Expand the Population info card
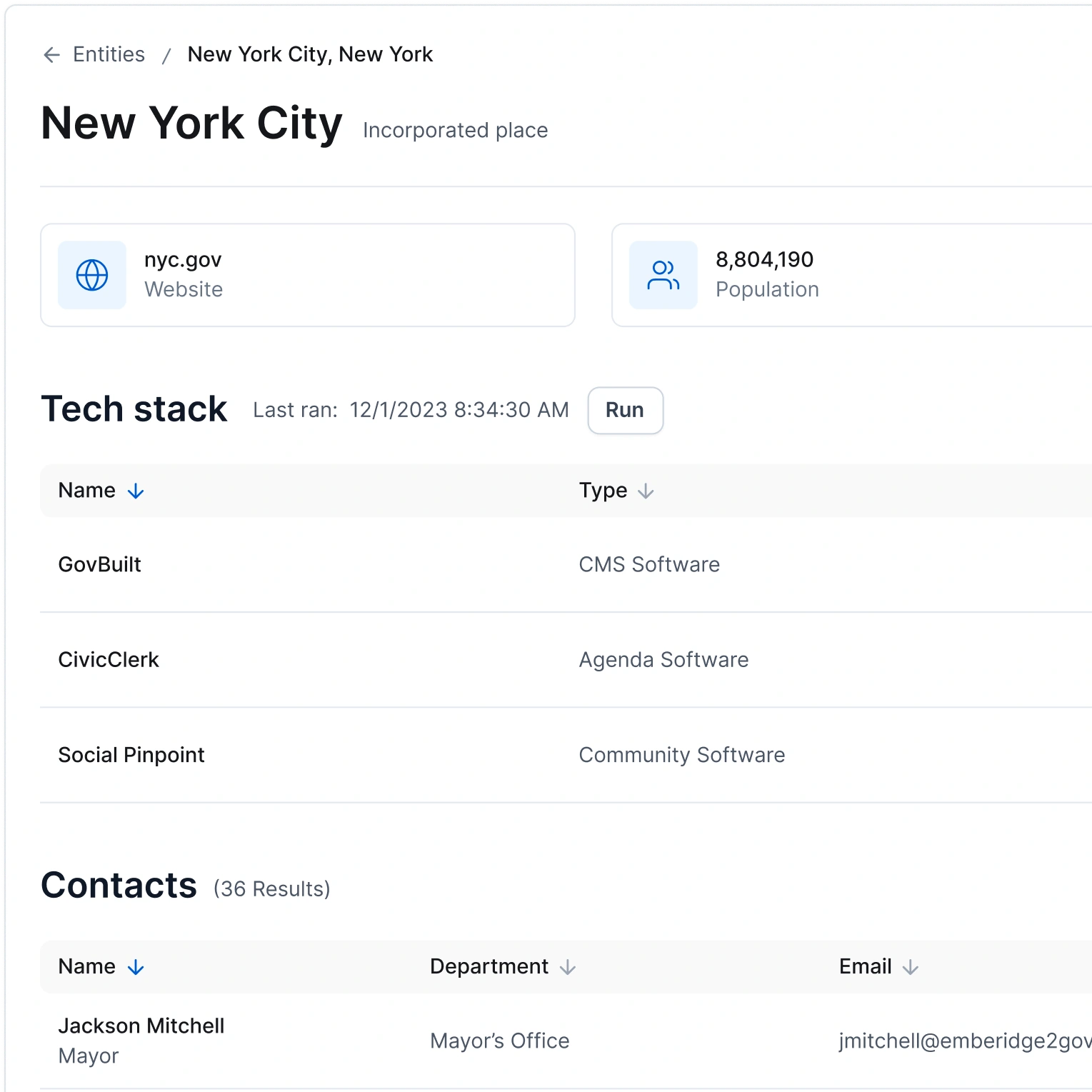Viewport: 1092px width, 1092px height. pyautogui.click(x=850, y=275)
